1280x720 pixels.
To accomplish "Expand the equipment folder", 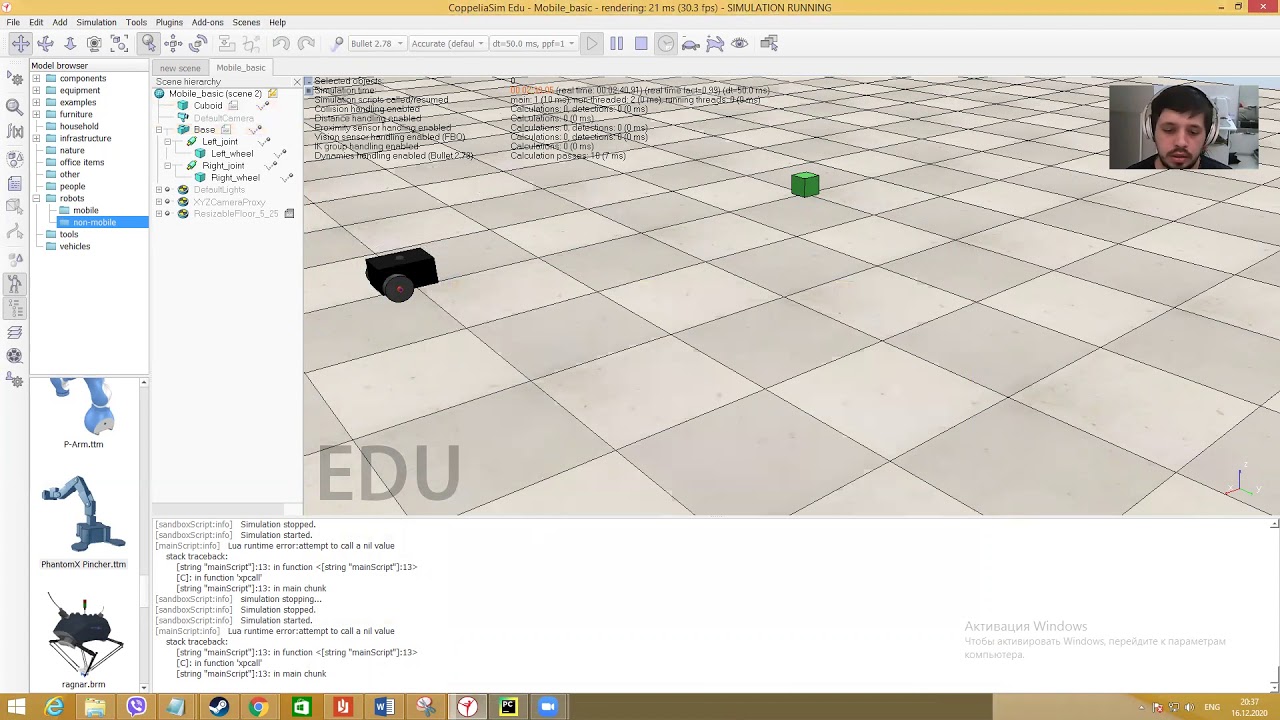I will coord(37,90).
